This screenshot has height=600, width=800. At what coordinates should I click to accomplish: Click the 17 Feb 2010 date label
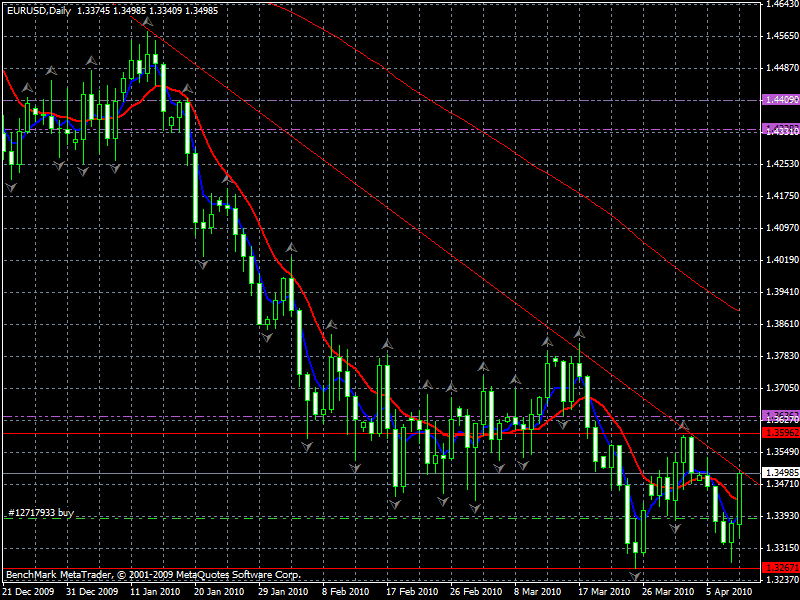[x=411, y=592]
